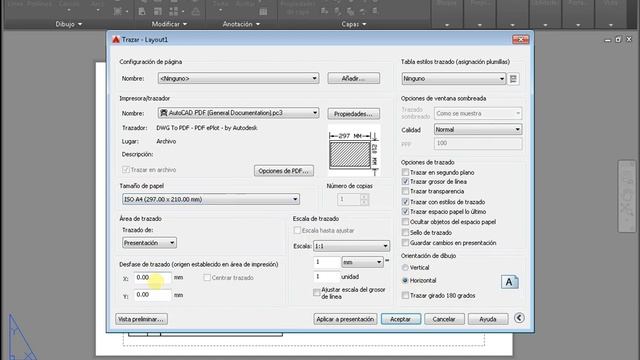
Task: Click the landscape orientation preview icon
Action: point(509,282)
